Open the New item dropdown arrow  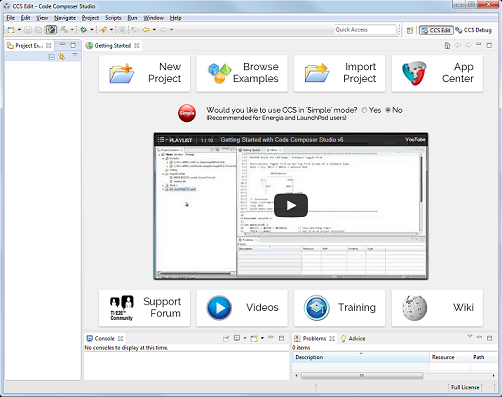coord(19,30)
